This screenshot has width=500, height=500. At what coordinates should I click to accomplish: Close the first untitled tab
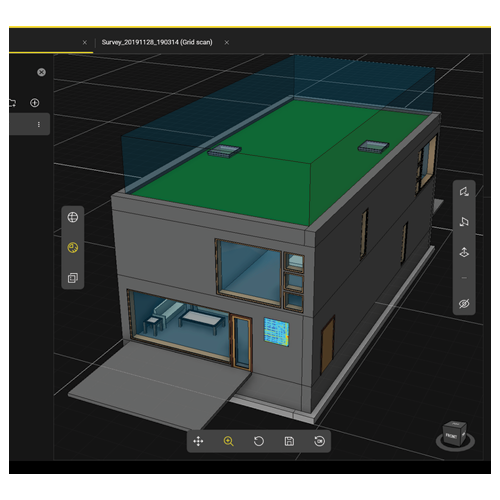click(x=85, y=42)
